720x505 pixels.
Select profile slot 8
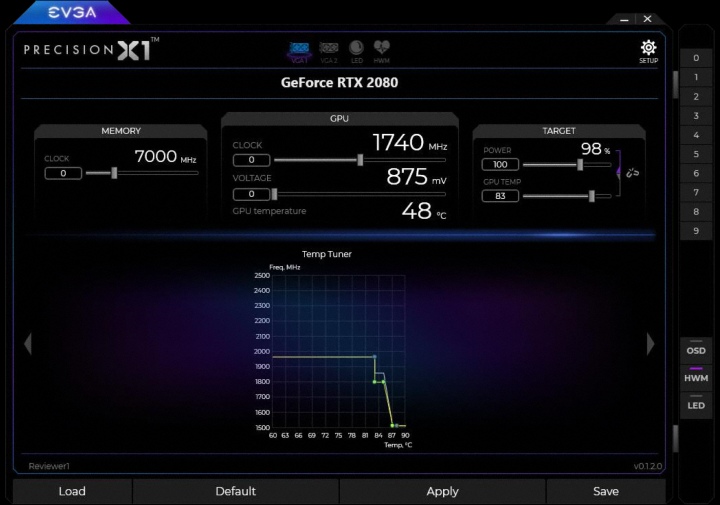tap(696, 212)
